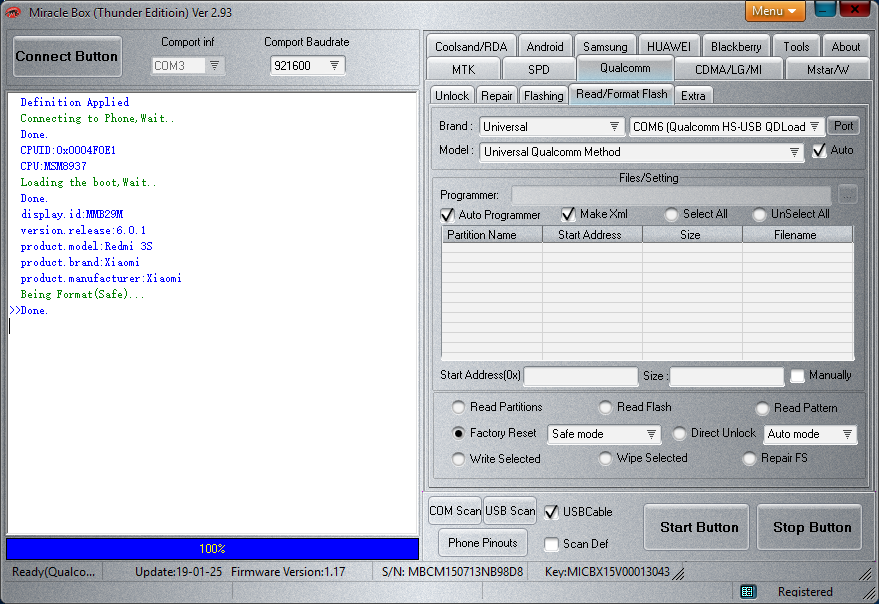Enable the Manually checkbox
This screenshot has height=604, width=879.
point(797,375)
